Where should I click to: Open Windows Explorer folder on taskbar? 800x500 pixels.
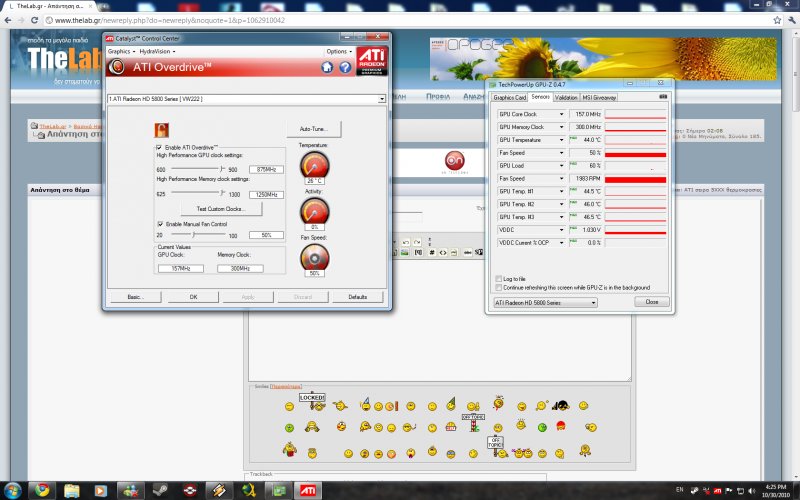pyautogui.click(x=71, y=491)
